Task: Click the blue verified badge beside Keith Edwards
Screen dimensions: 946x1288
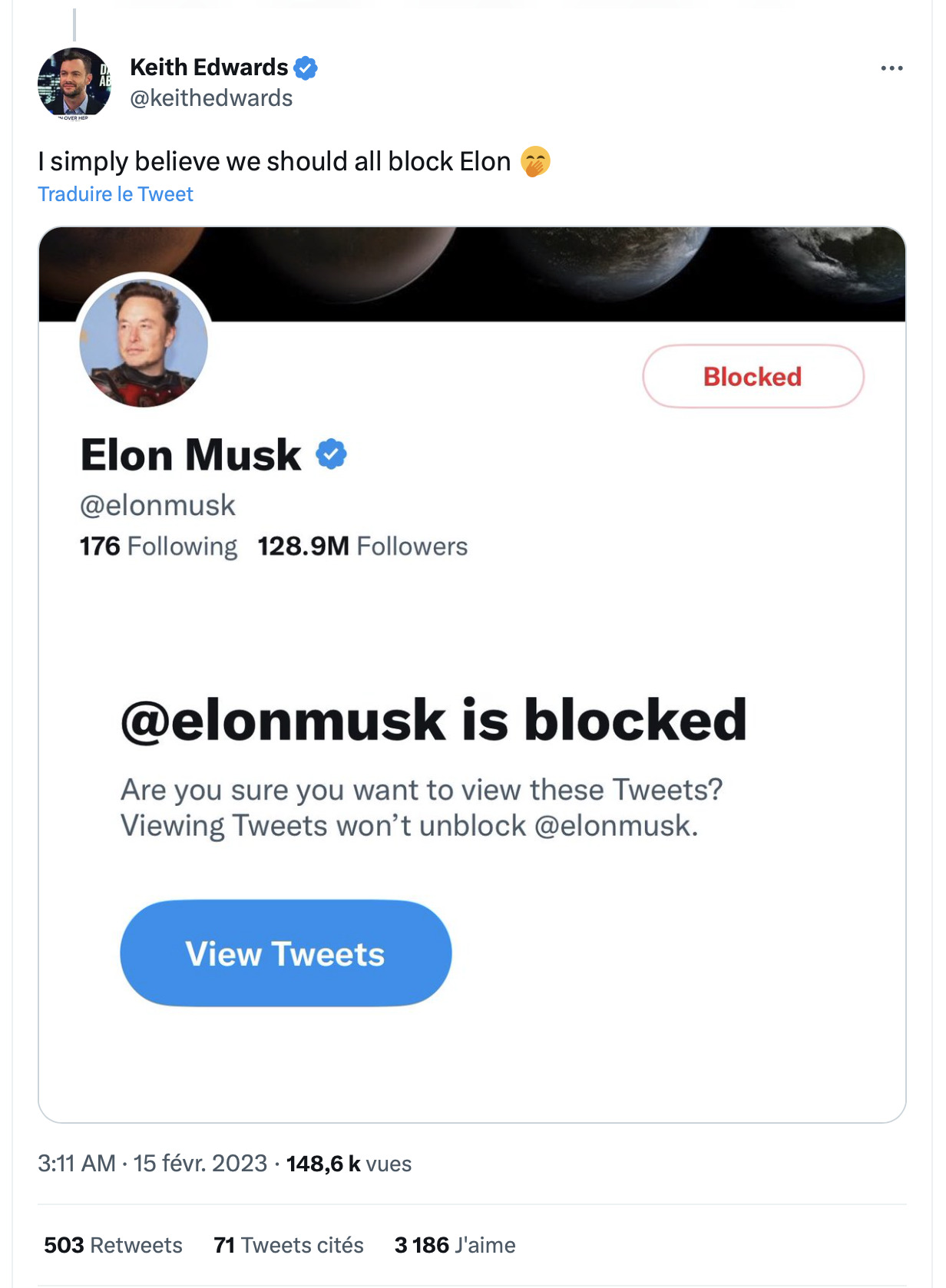Action: pyautogui.click(x=306, y=68)
